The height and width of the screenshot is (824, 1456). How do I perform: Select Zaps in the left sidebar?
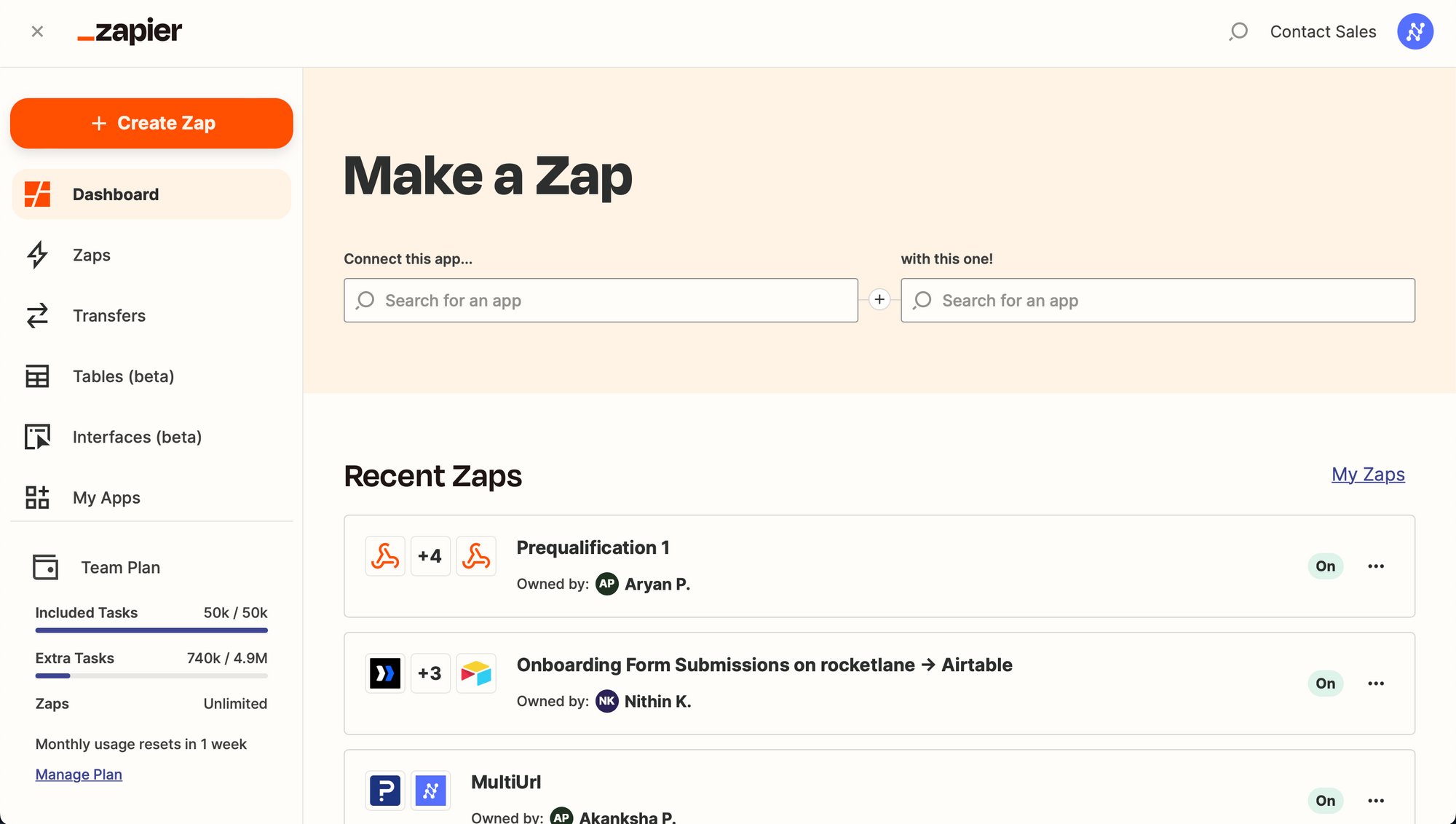(92, 255)
